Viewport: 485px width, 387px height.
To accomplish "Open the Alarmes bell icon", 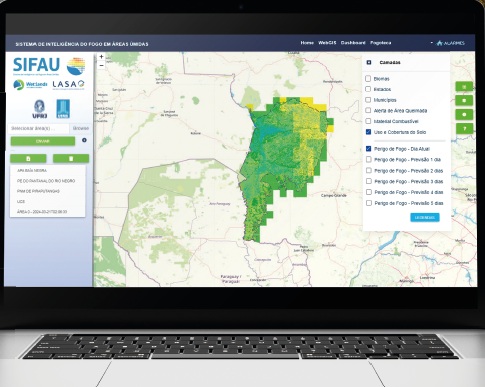I will tap(440, 43).
